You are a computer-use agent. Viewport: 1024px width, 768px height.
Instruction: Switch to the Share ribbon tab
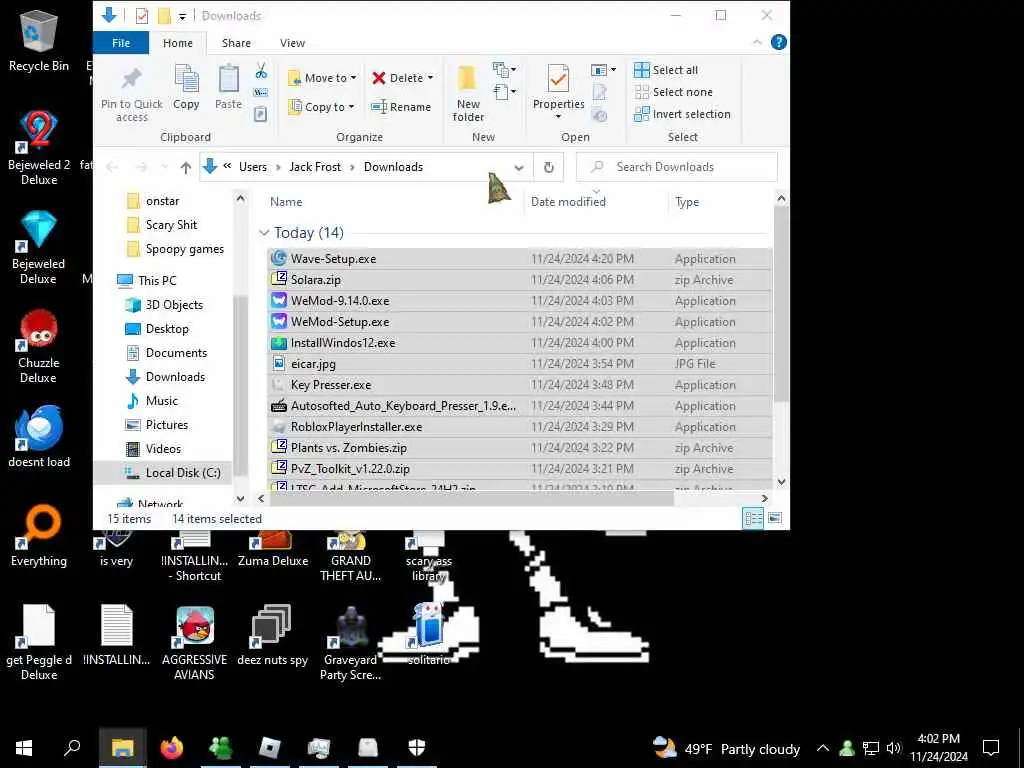click(x=236, y=42)
